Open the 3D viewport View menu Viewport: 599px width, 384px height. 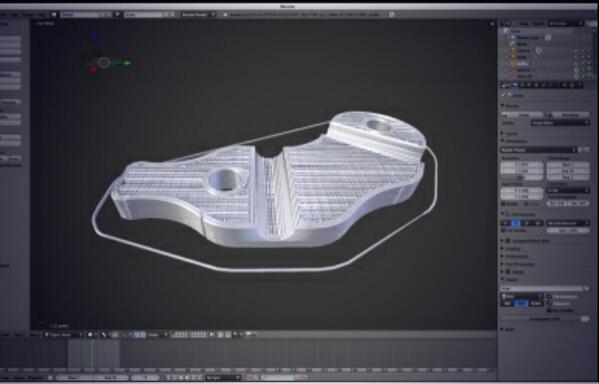click(x=5, y=335)
